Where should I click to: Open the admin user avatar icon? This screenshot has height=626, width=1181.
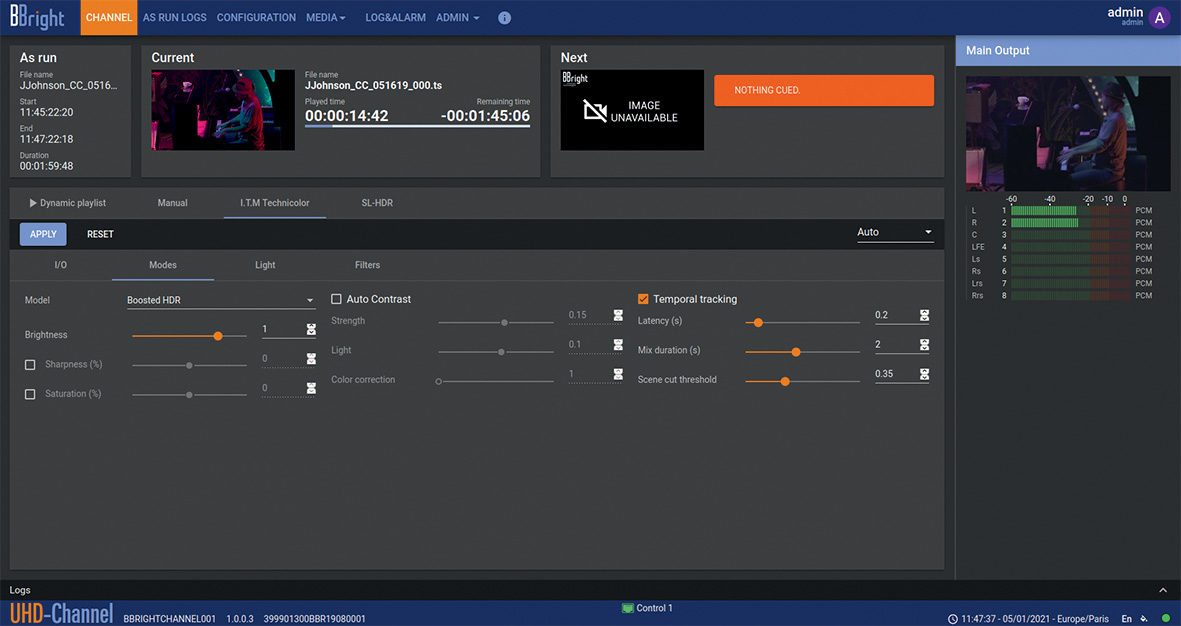1159,18
